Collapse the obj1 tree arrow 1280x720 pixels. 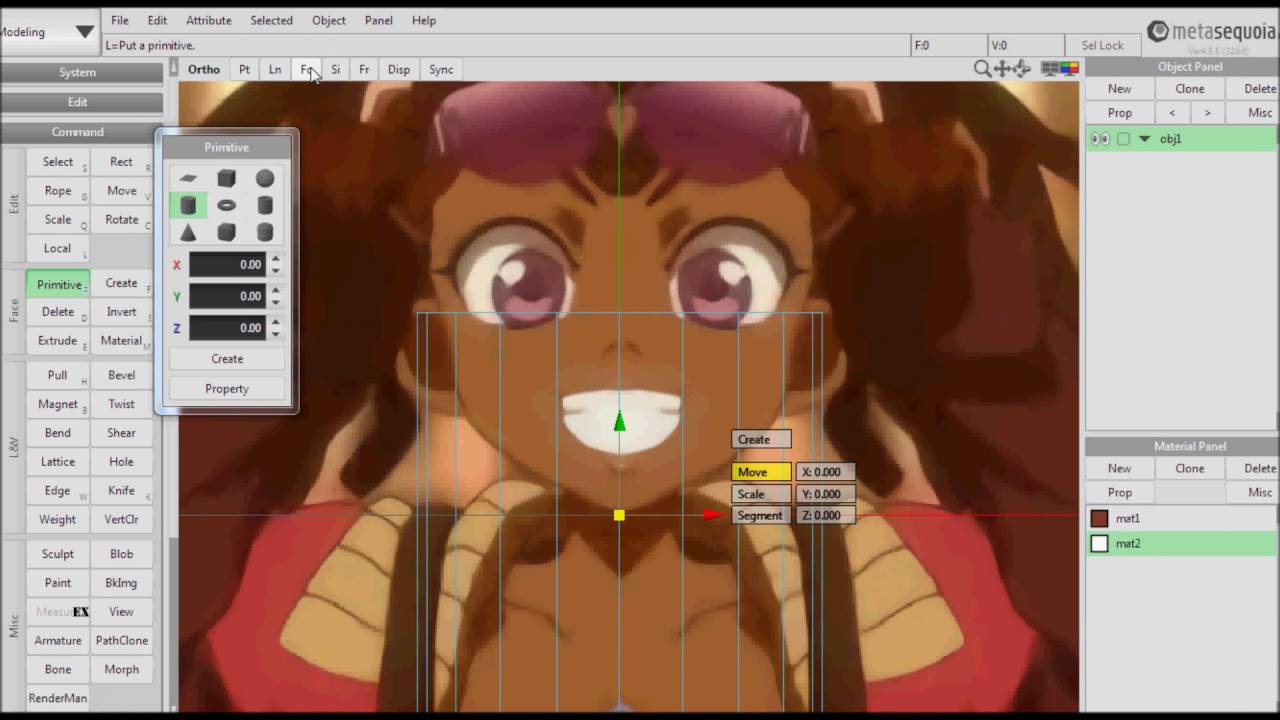pyautogui.click(x=1145, y=139)
